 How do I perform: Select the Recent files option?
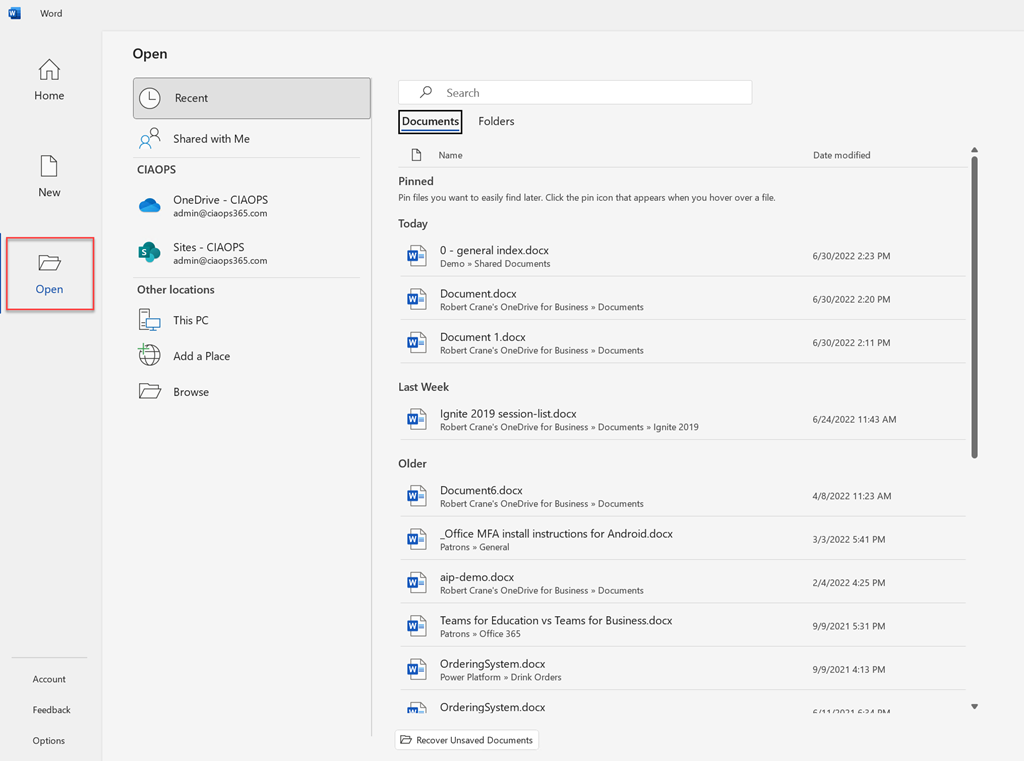(251, 98)
